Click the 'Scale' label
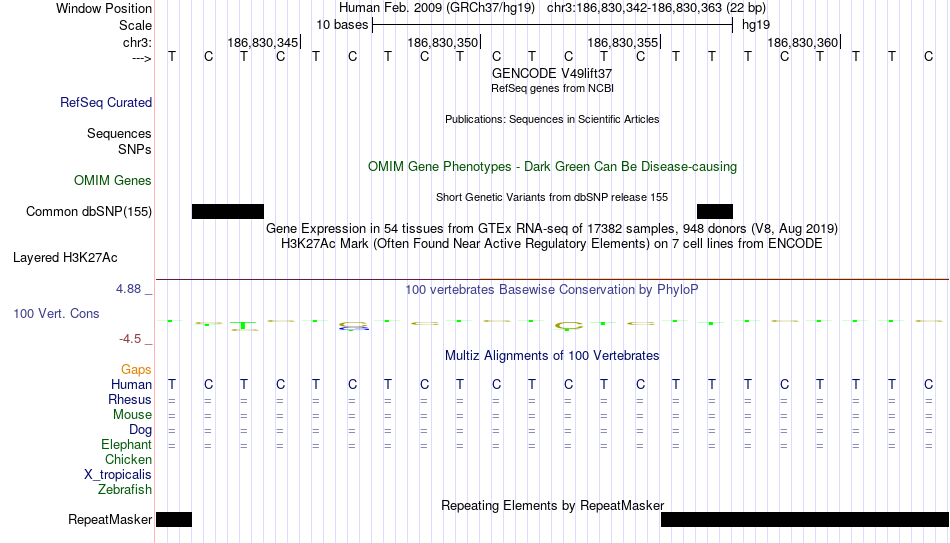 tap(136, 25)
